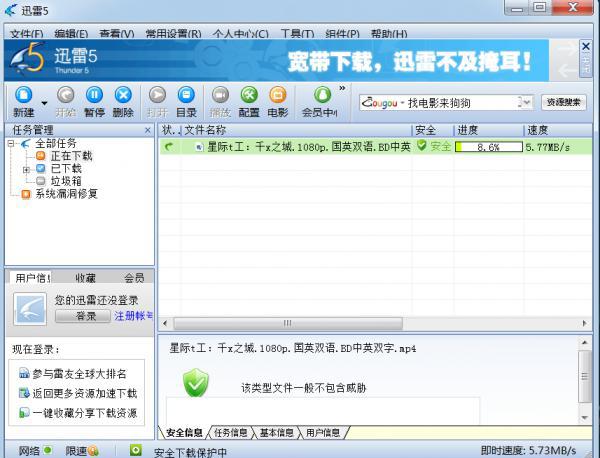Close the 任务管理 panel
This screenshot has height=458, width=600.
(x=148, y=130)
